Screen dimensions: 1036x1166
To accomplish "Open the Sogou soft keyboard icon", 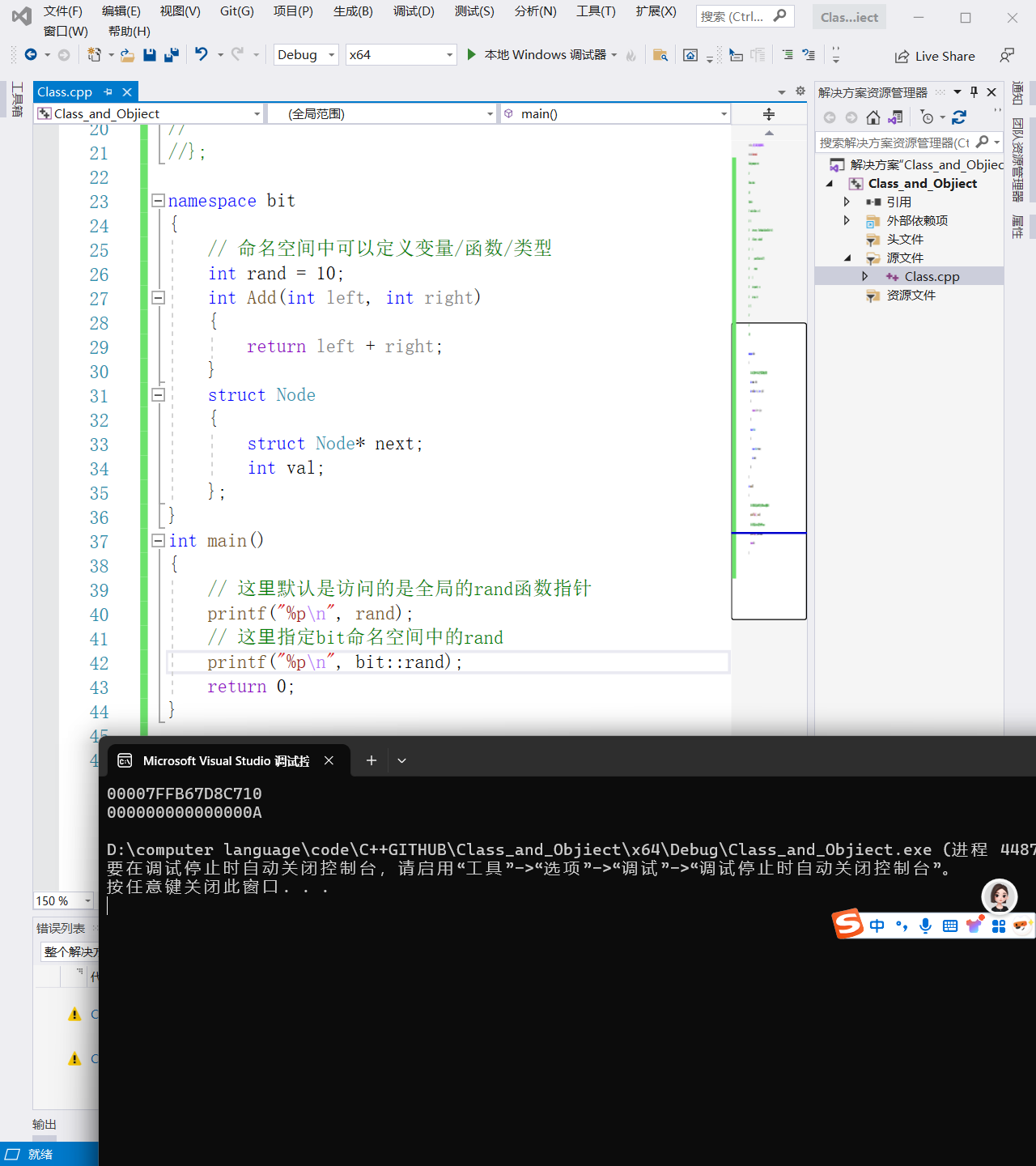I will tap(950, 926).
